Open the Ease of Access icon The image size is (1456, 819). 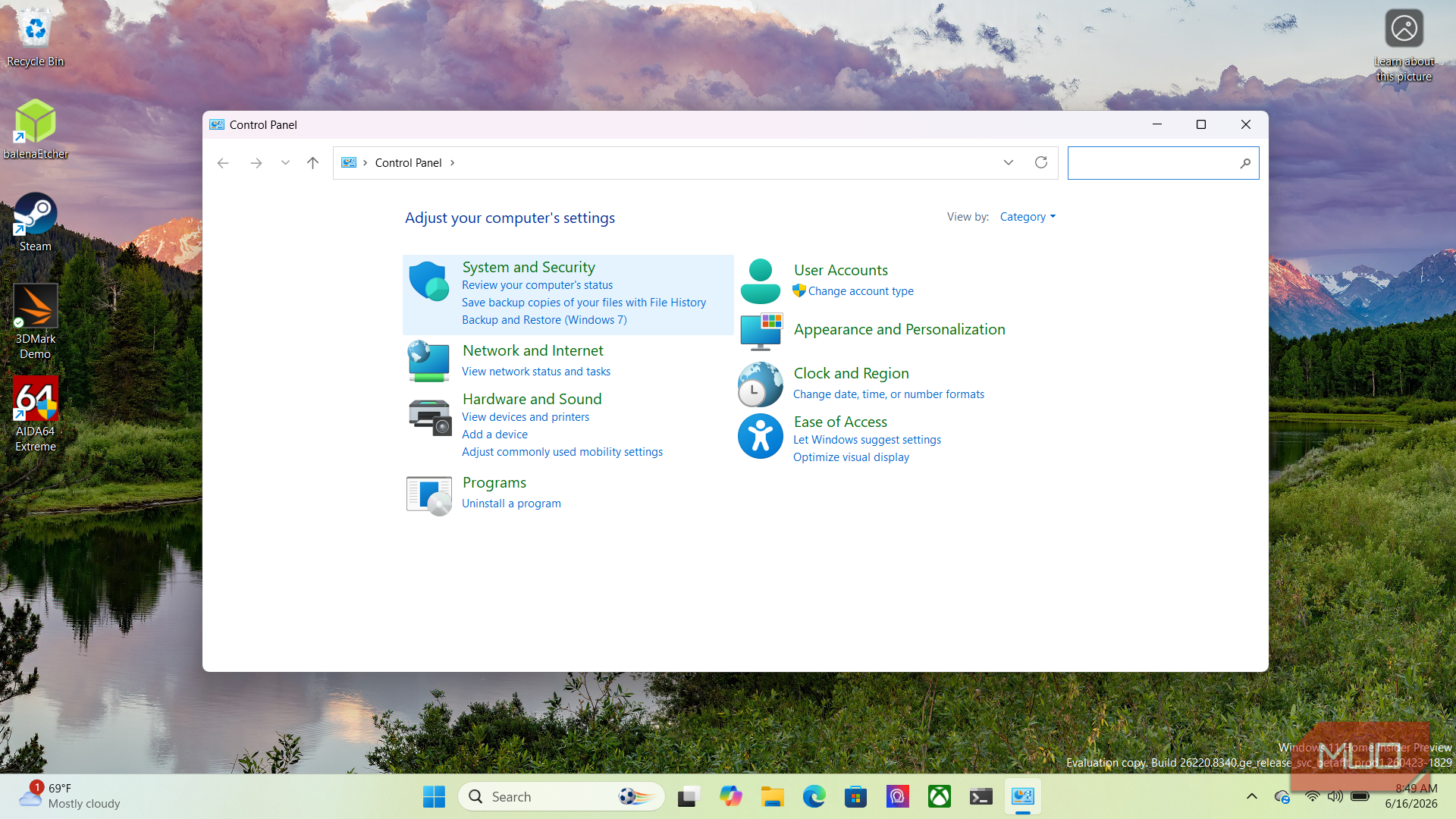761,436
